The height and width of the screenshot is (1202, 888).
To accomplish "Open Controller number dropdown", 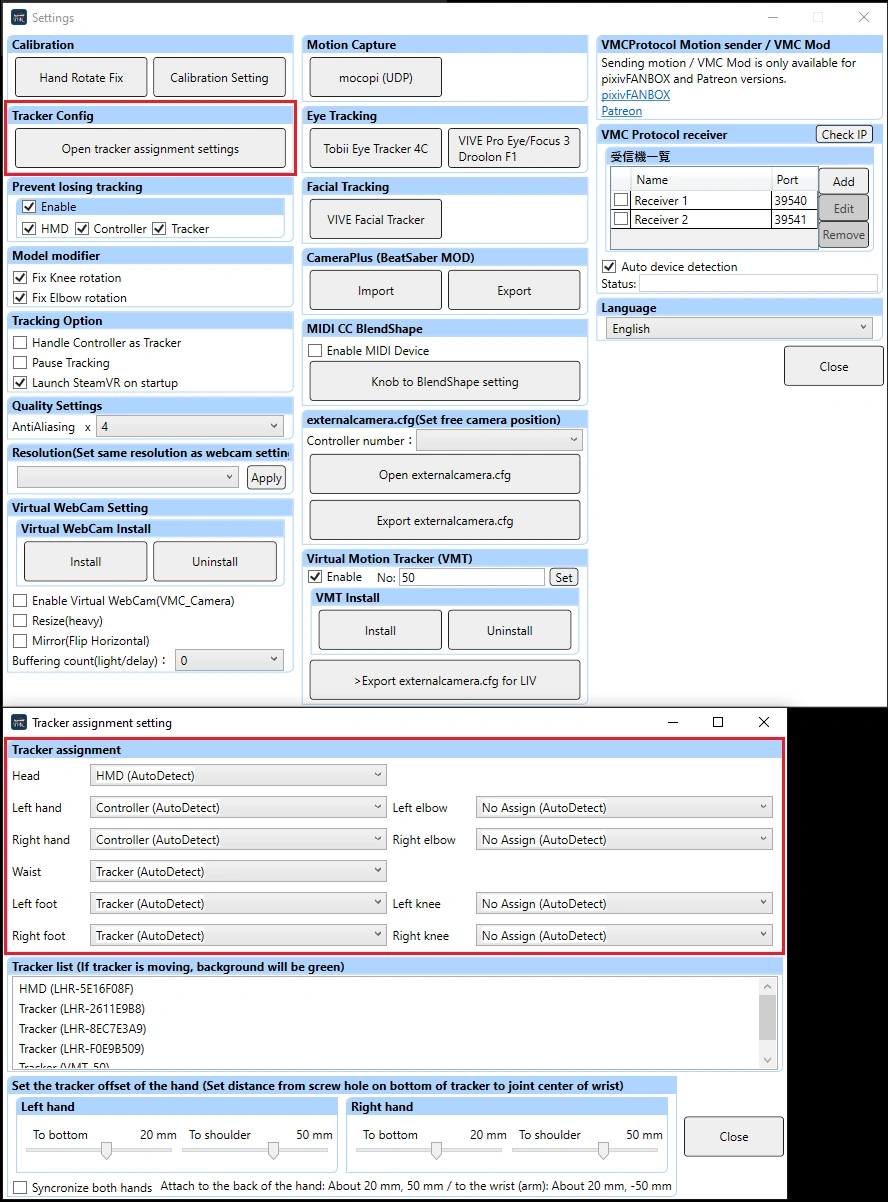I will point(499,440).
